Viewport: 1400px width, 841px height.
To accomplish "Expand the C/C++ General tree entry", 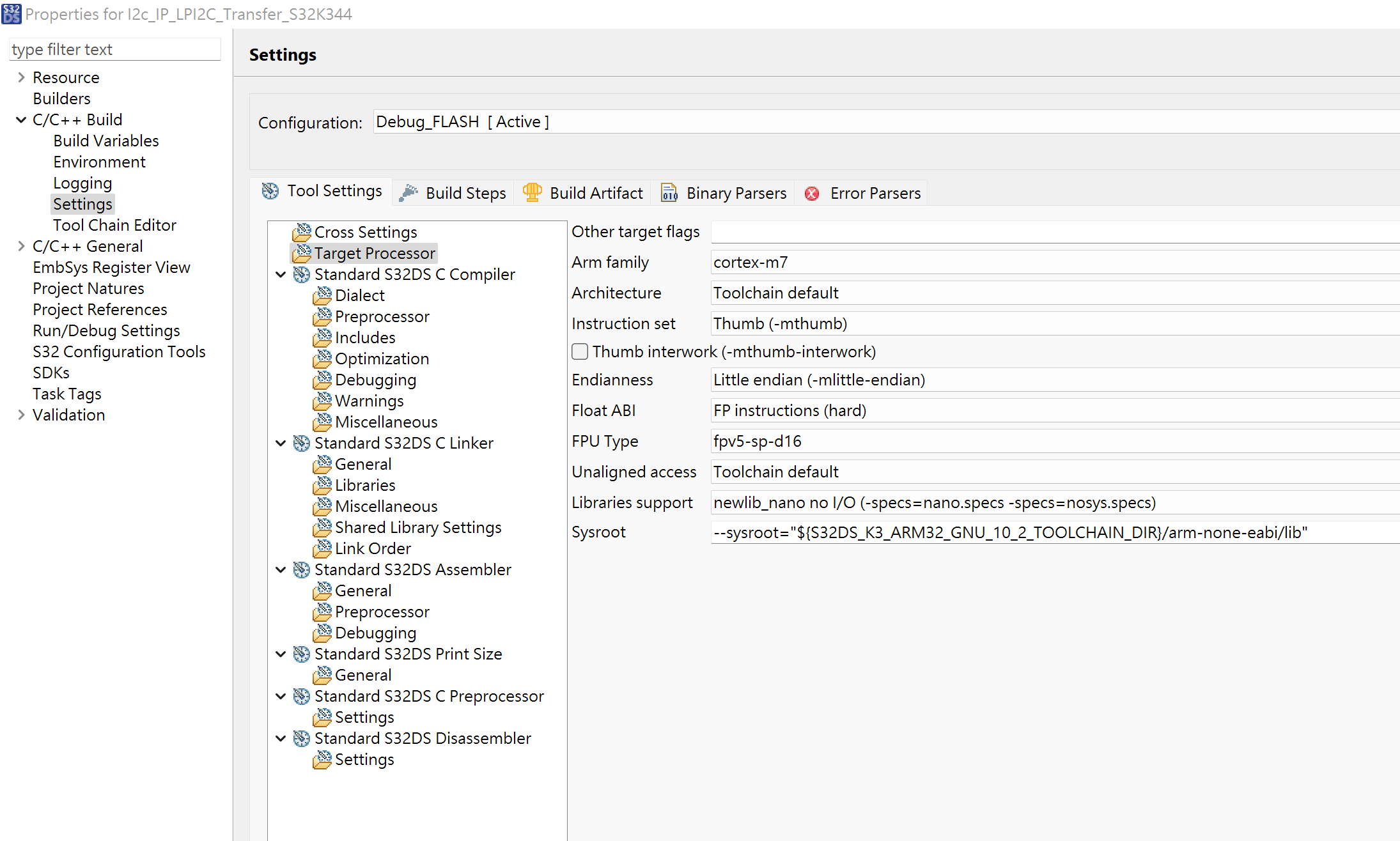I will pyautogui.click(x=21, y=246).
